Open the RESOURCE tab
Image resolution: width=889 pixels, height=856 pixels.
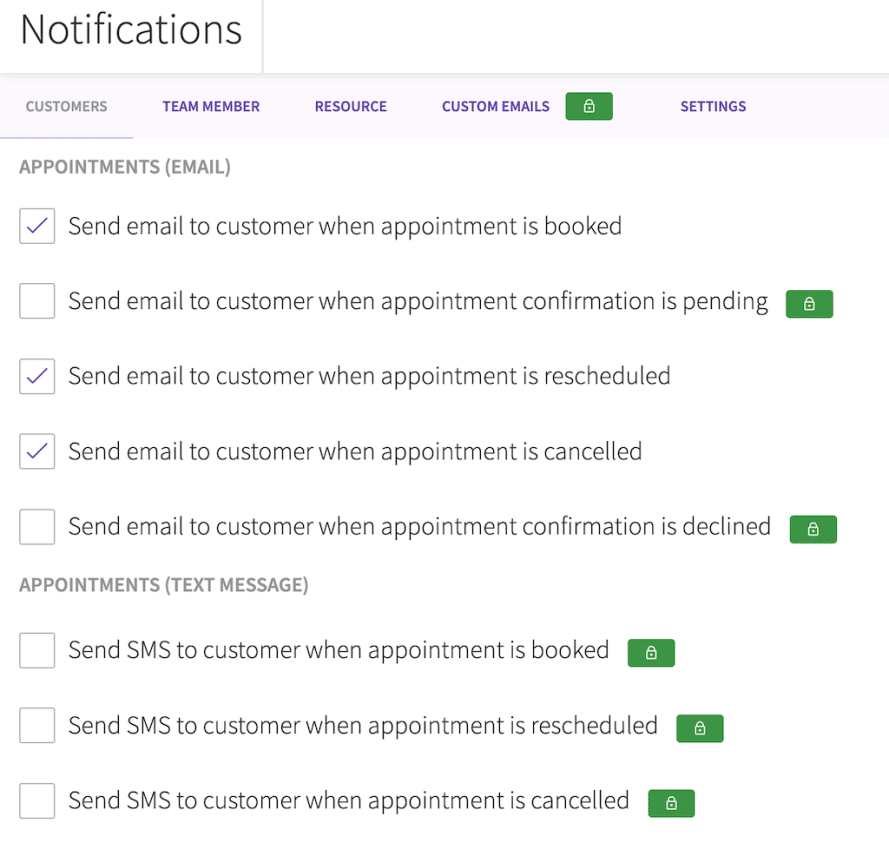350,106
